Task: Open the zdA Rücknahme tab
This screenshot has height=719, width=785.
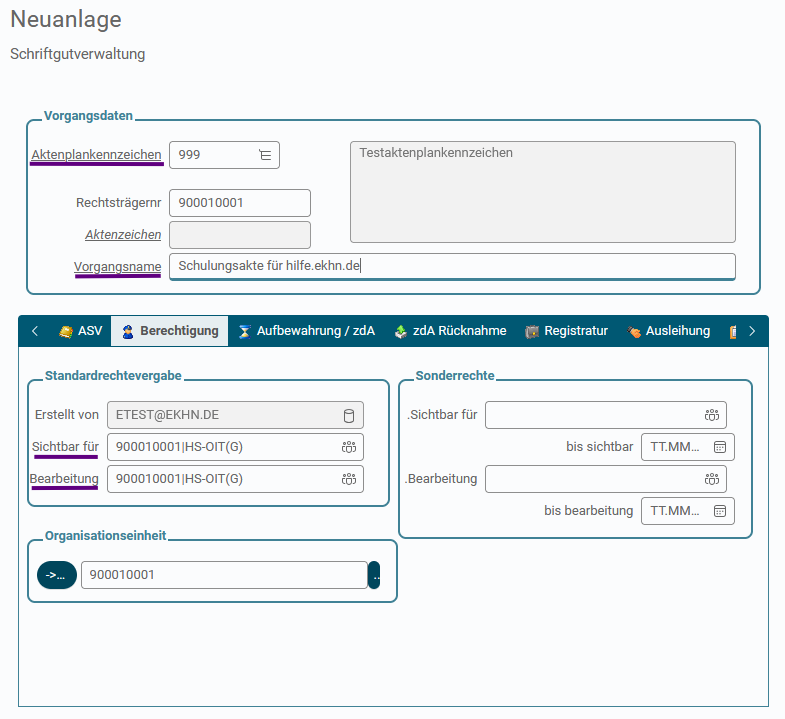Action: [450, 331]
